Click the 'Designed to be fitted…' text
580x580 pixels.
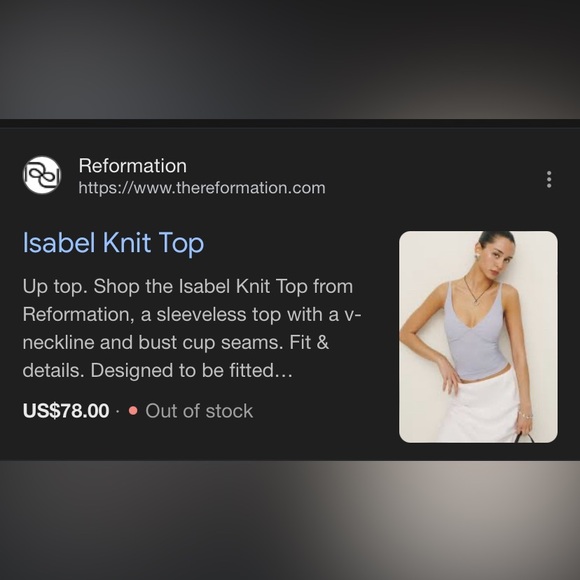(192, 370)
